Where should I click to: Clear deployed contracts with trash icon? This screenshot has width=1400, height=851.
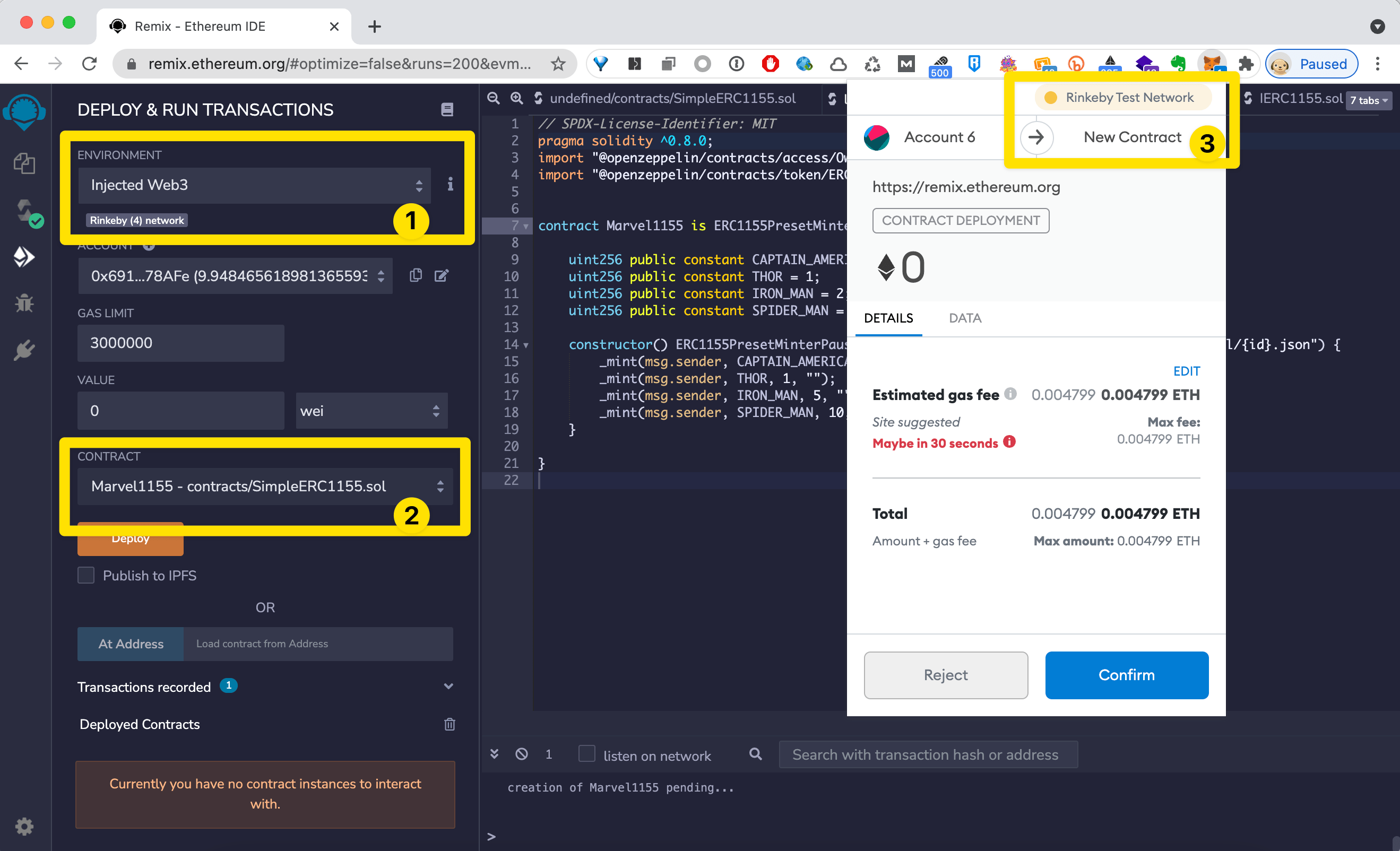(x=450, y=724)
